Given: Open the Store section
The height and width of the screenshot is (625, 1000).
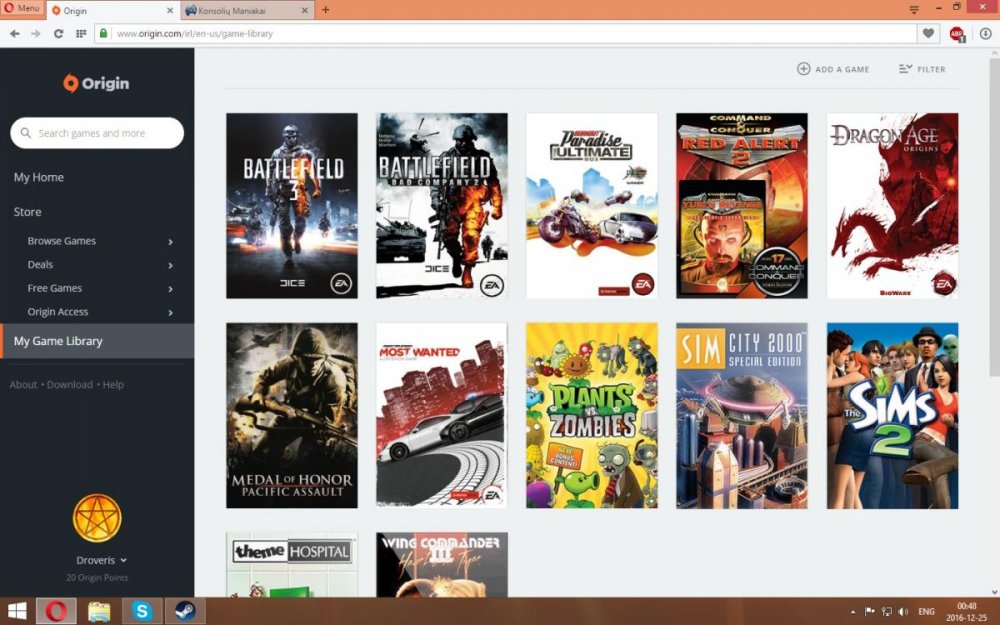Looking at the screenshot, I should (27, 212).
